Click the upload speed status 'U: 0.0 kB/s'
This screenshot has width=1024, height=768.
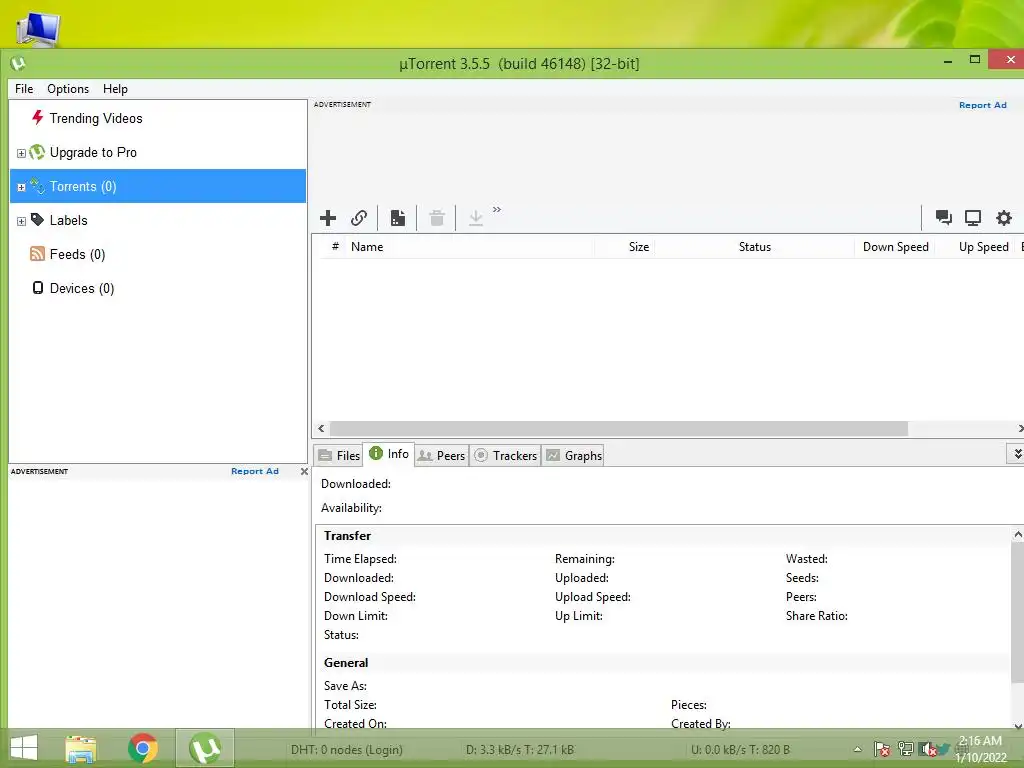click(741, 750)
